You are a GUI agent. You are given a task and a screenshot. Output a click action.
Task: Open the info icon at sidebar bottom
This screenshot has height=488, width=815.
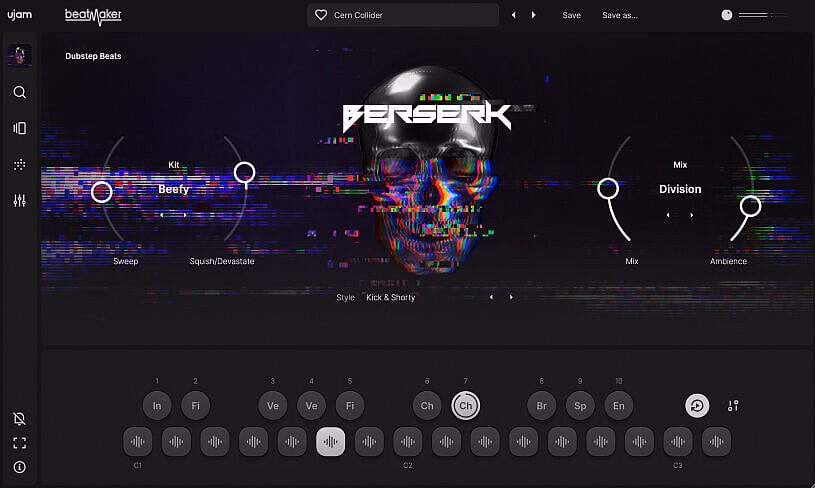point(20,467)
